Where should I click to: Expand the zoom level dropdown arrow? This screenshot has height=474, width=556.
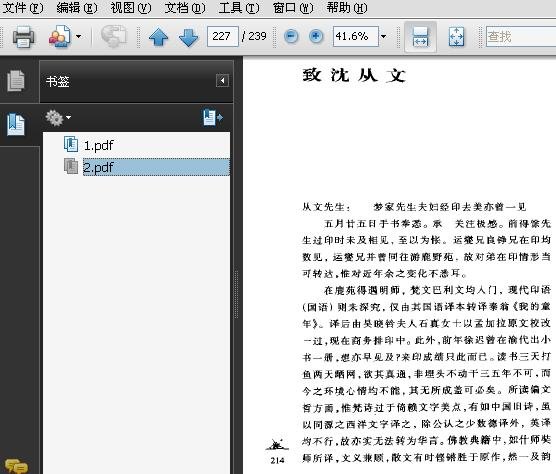point(383,36)
